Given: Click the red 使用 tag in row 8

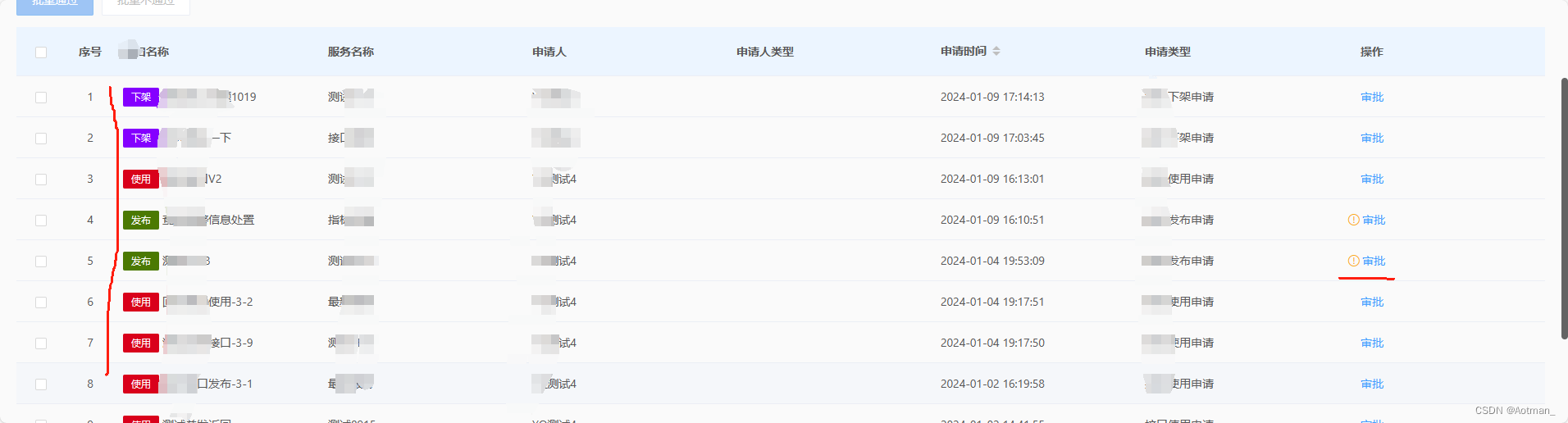Looking at the screenshot, I should pyautogui.click(x=141, y=384).
